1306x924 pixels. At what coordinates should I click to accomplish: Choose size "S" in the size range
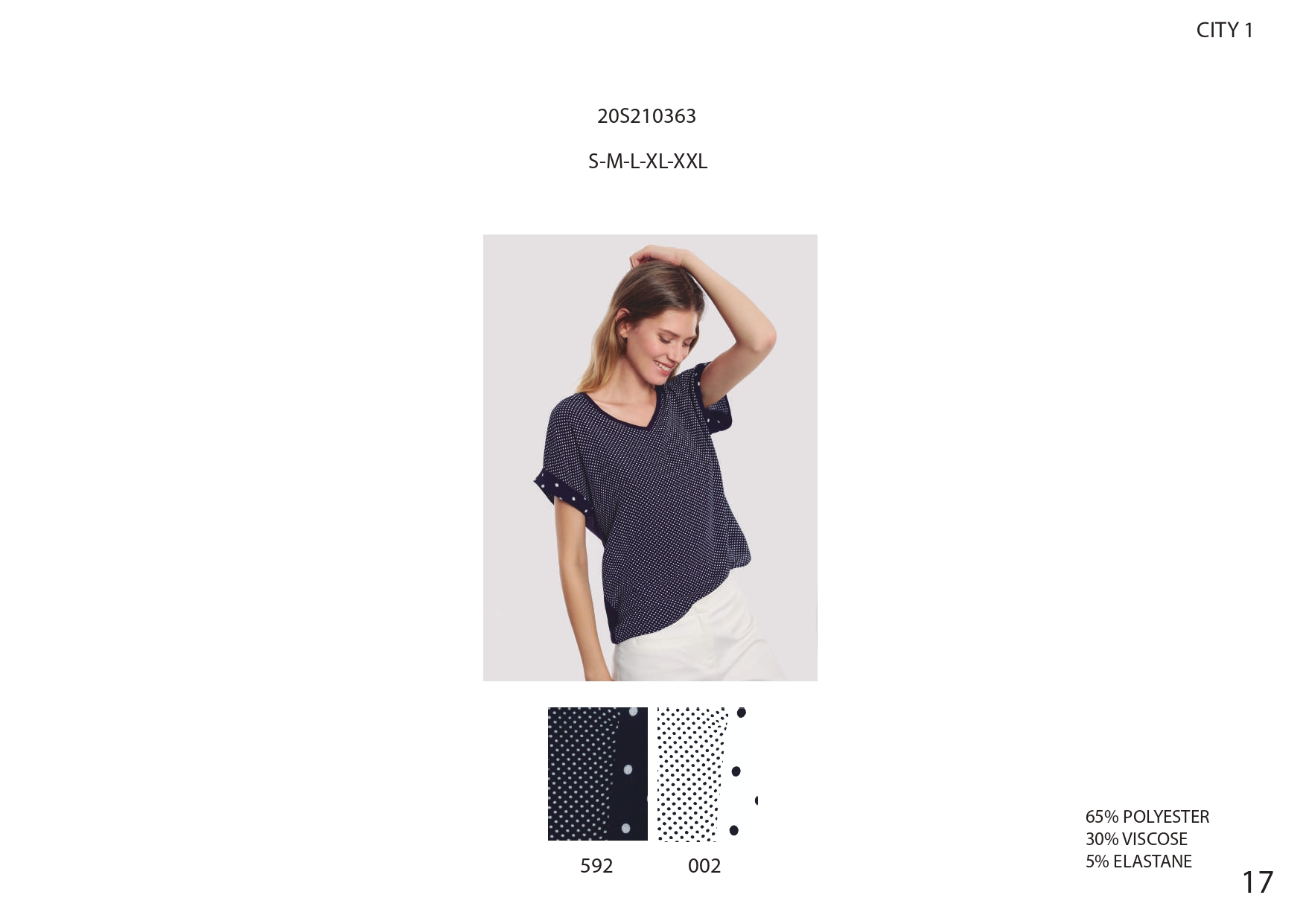click(x=594, y=162)
